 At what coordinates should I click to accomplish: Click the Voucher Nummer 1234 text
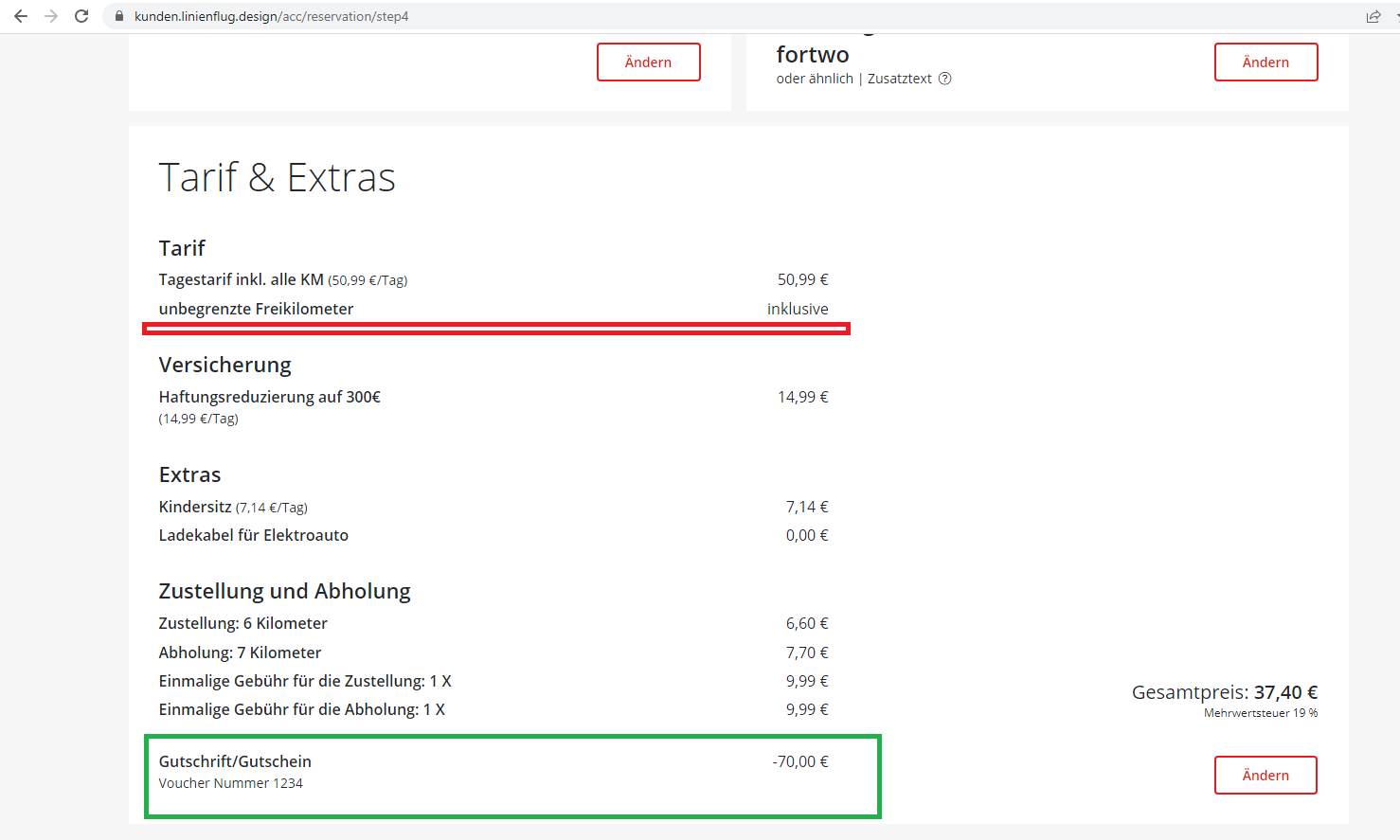(230, 783)
